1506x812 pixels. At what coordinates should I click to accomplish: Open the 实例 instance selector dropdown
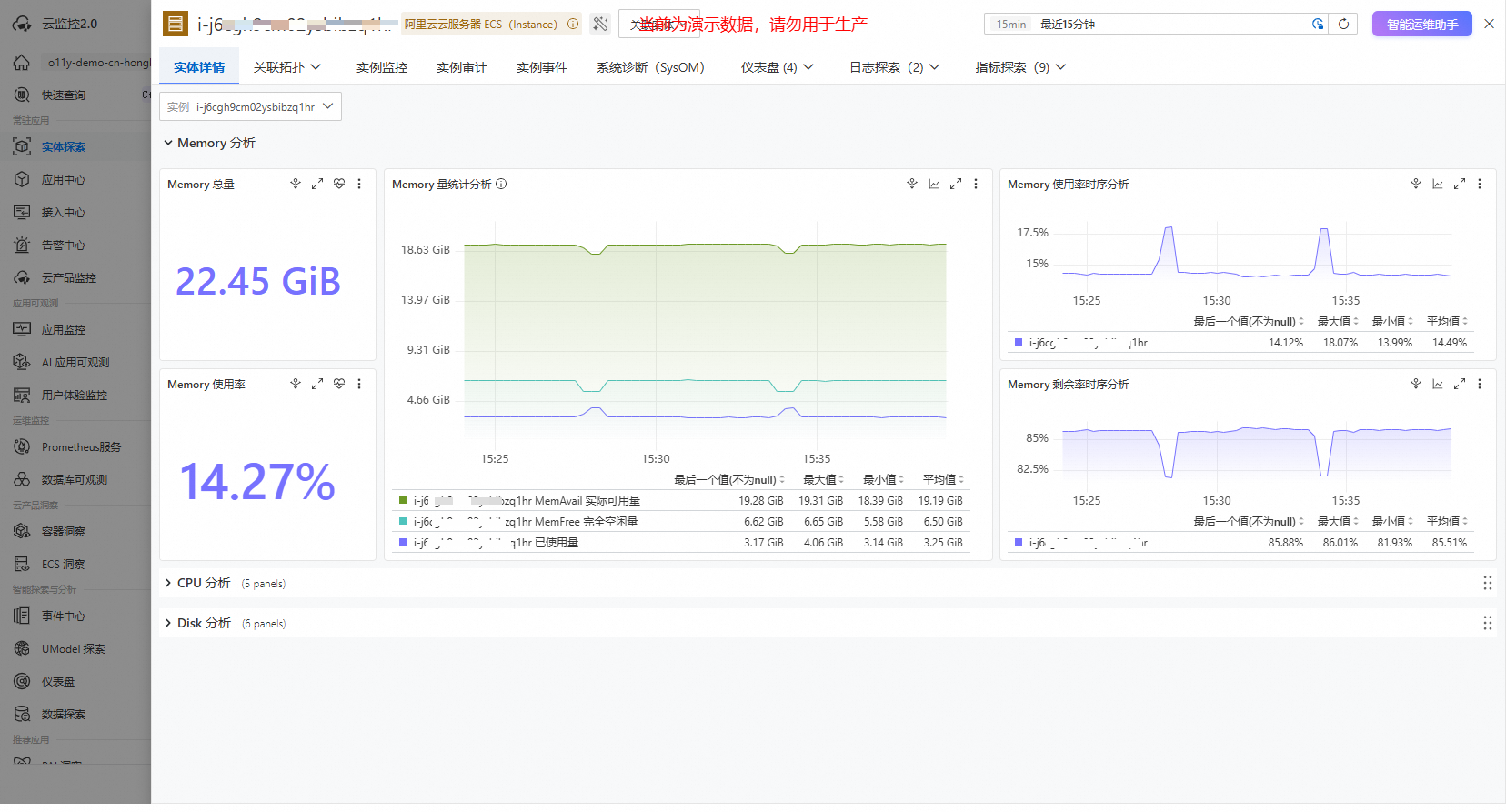pyautogui.click(x=250, y=107)
